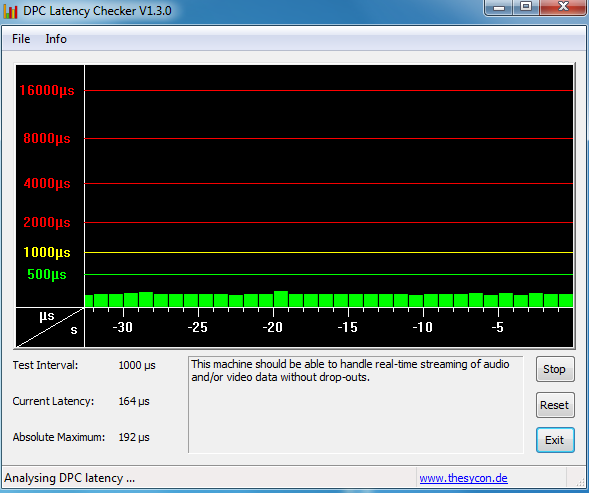Click the Current Latency value 164 µs
This screenshot has width=589, height=493.
point(134,401)
